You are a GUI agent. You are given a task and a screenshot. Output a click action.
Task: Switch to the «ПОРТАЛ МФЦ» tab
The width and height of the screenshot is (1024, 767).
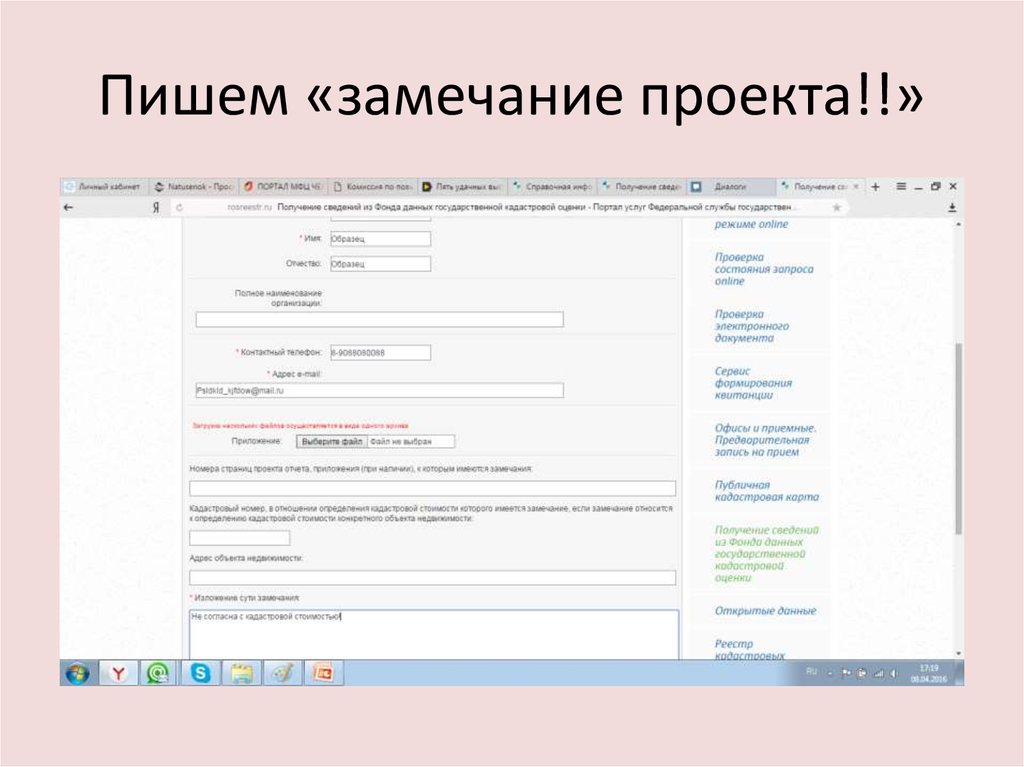pyautogui.click(x=284, y=186)
